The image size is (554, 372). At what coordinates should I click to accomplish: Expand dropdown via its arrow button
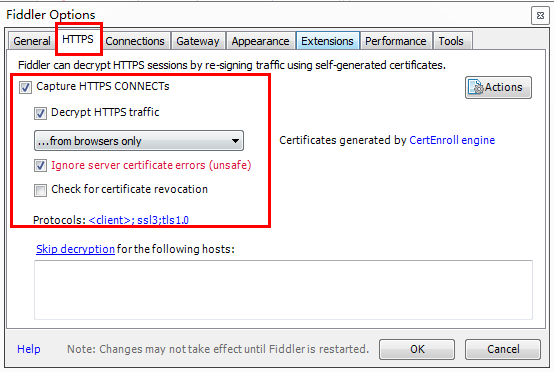(x=235, y=141)
